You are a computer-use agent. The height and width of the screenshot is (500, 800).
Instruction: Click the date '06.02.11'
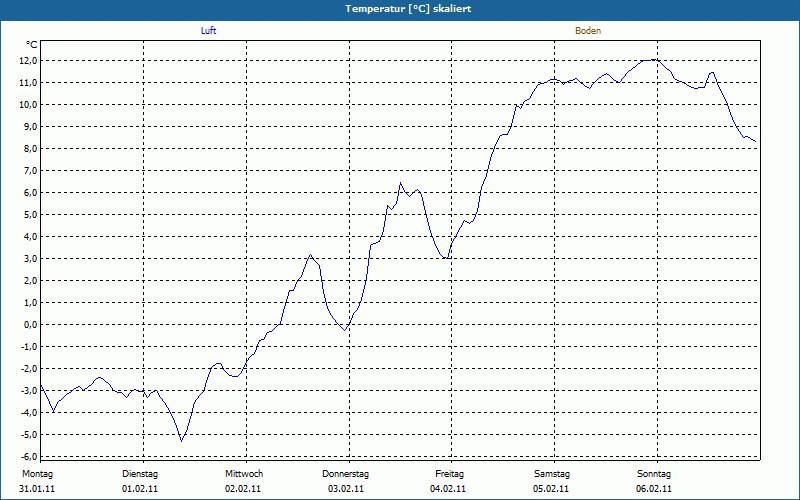(654, 489)
